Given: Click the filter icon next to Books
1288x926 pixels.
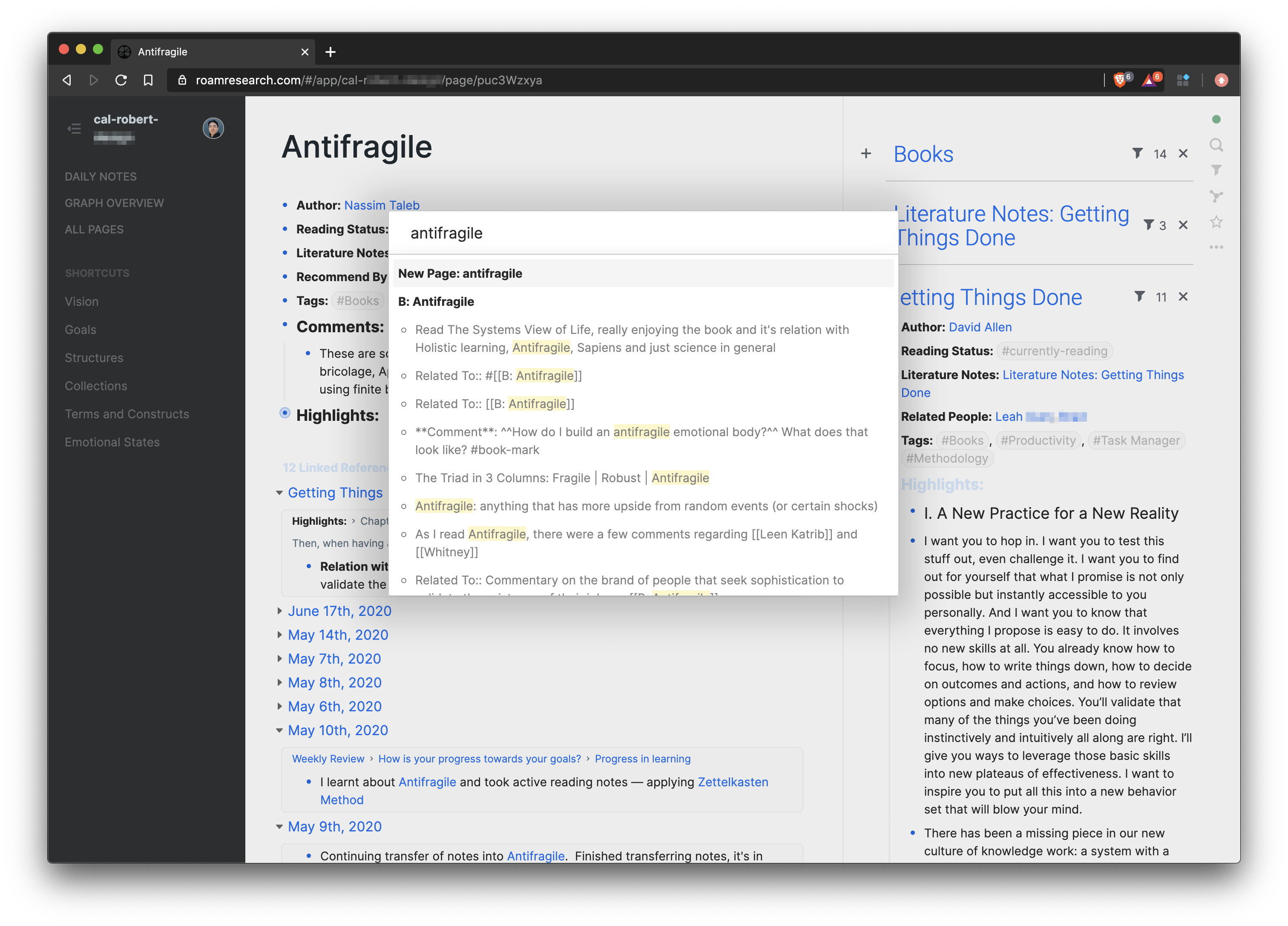Looking at the screenshot, I should (1137, 153).
